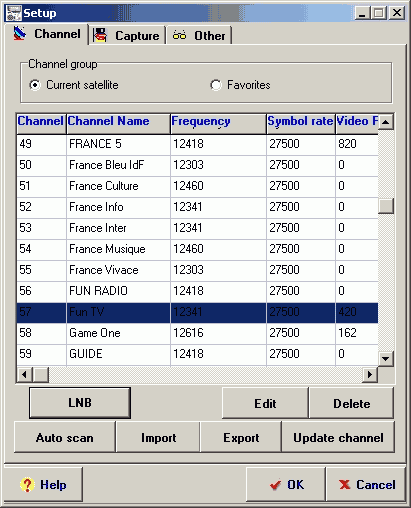Select the France Culture row
Image resolution: width=411 pixels, height=508 pixels.
pos(197,186)
